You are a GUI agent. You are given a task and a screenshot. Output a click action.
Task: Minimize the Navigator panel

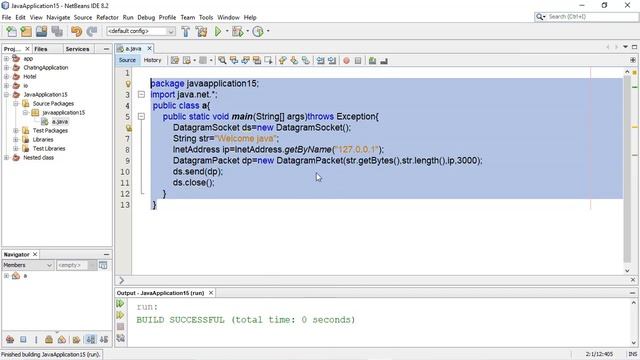tap(106, 254)
